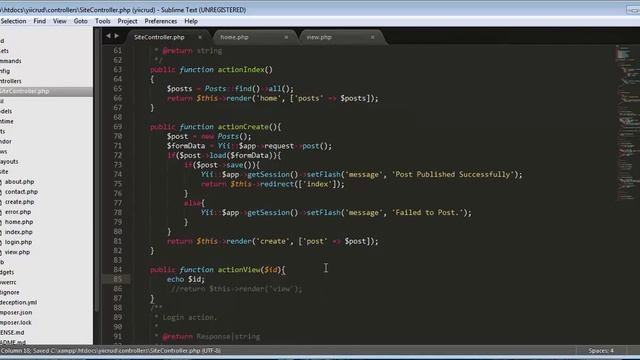Click on 'actionIndex' function name

tap(241, 69)
